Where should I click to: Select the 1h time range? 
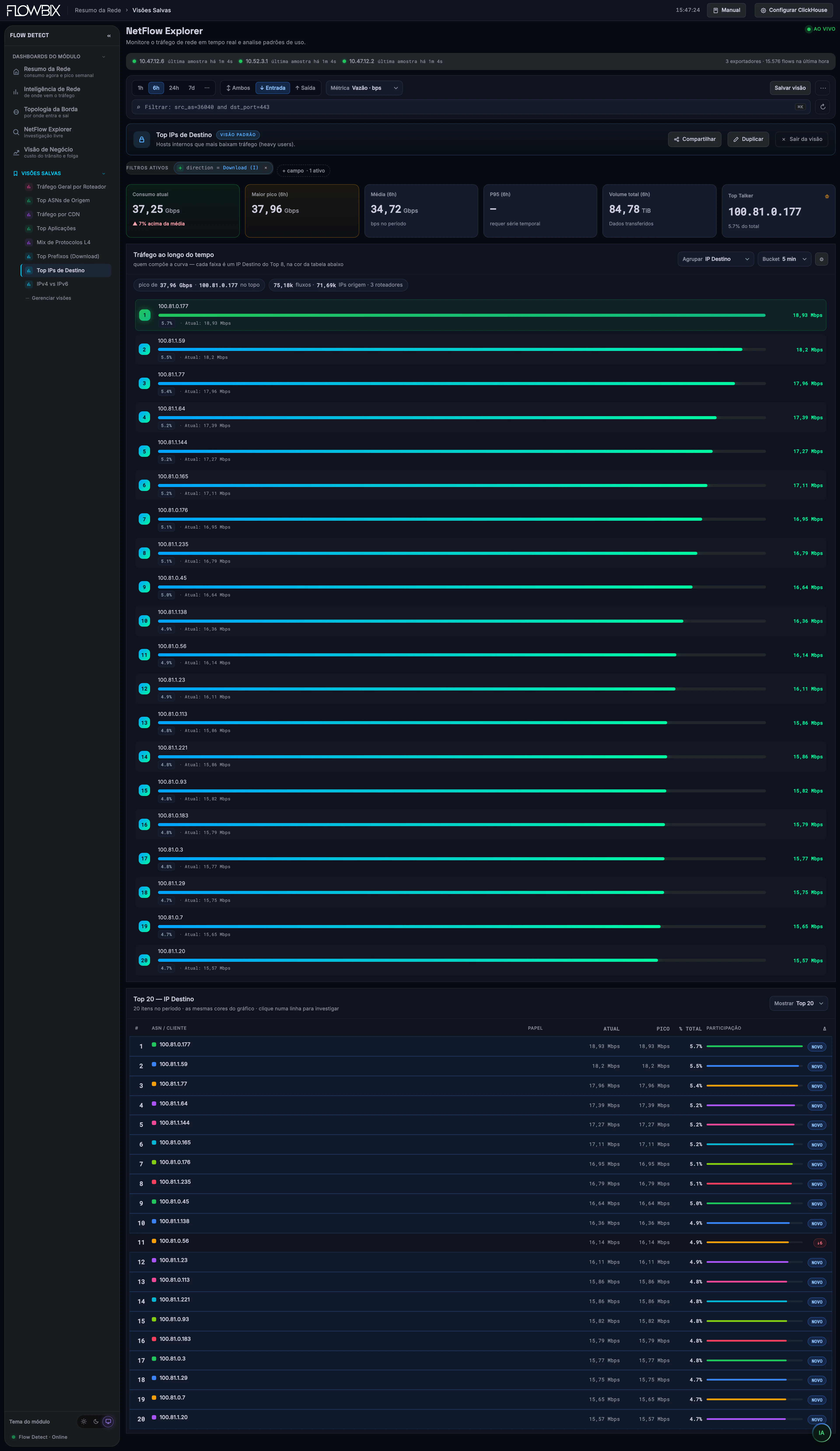point(140,88)
